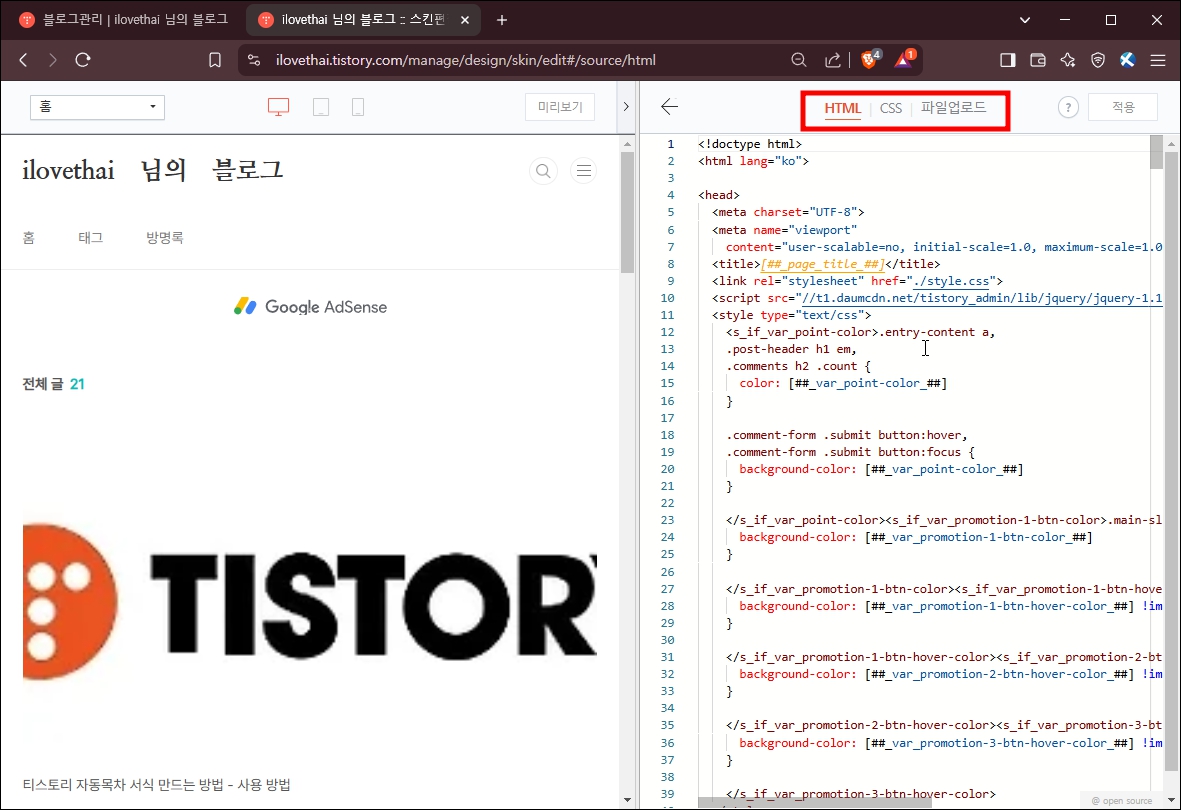This screenshot has width=1181, height=810.
Task: Click the jquery script URL on line 10
Action: [x=982, y=298]
